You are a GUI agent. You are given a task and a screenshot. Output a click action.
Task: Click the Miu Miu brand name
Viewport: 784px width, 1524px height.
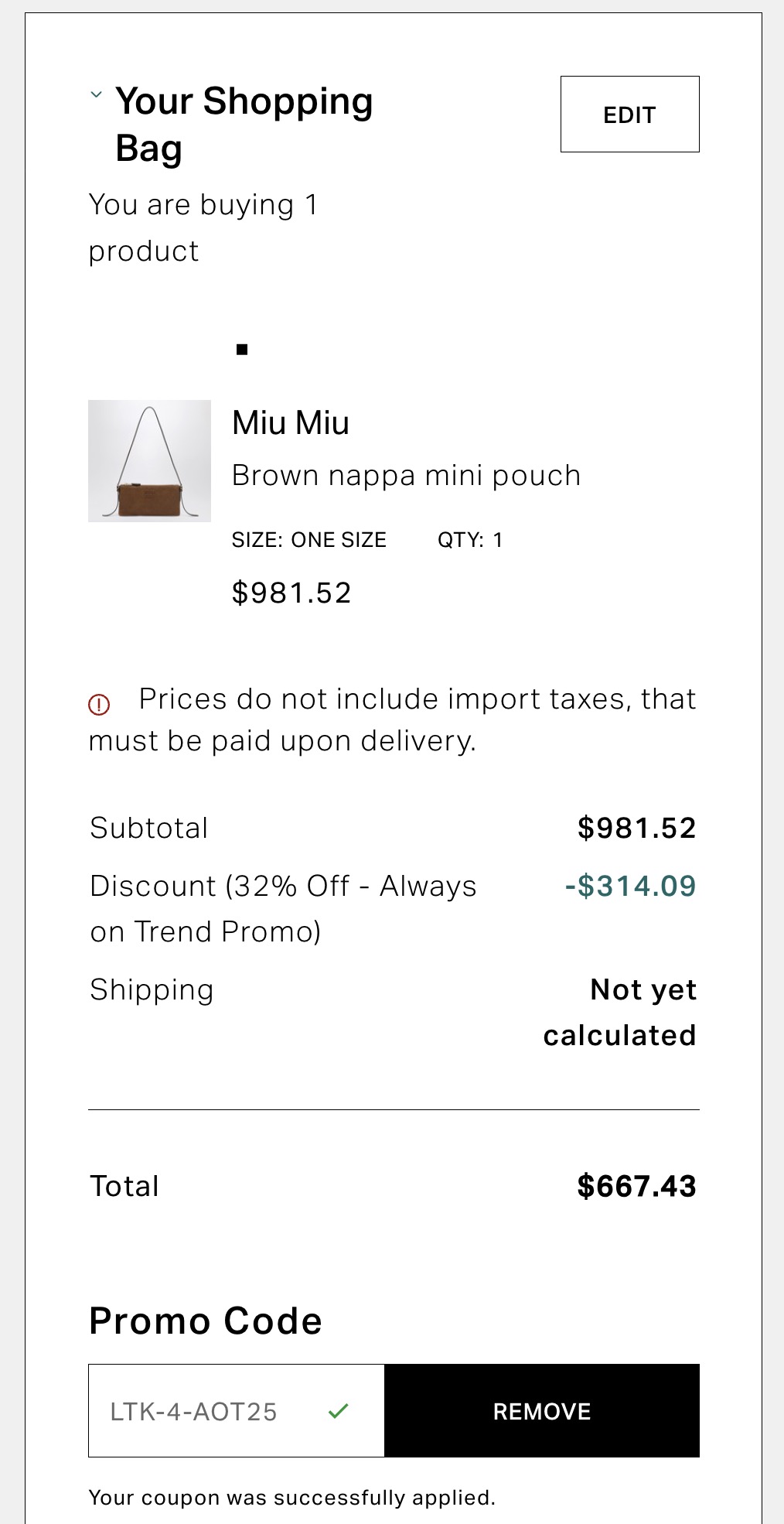291,423
